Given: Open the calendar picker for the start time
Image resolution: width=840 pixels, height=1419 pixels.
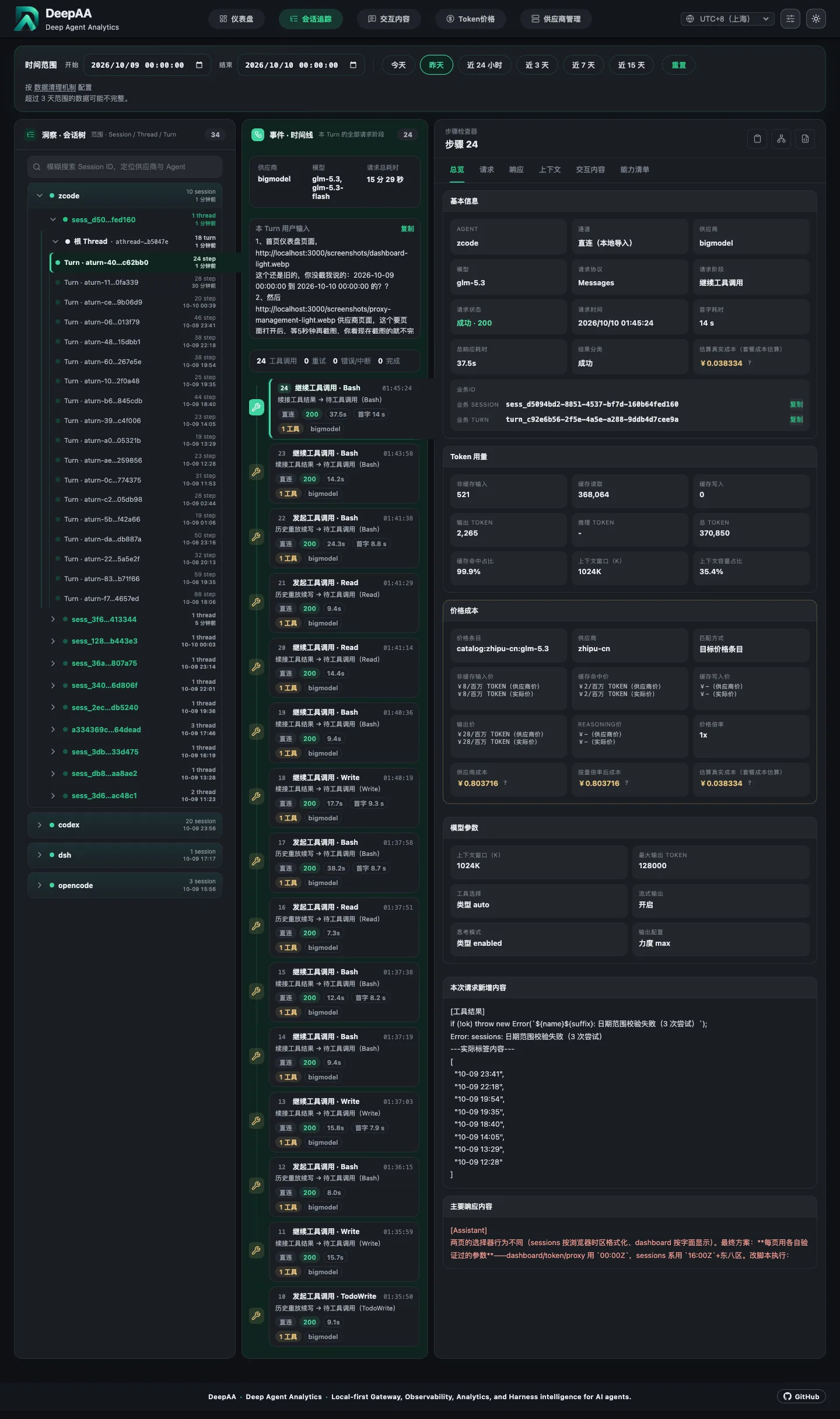Looking at the screenshot, I should [199, 65].
